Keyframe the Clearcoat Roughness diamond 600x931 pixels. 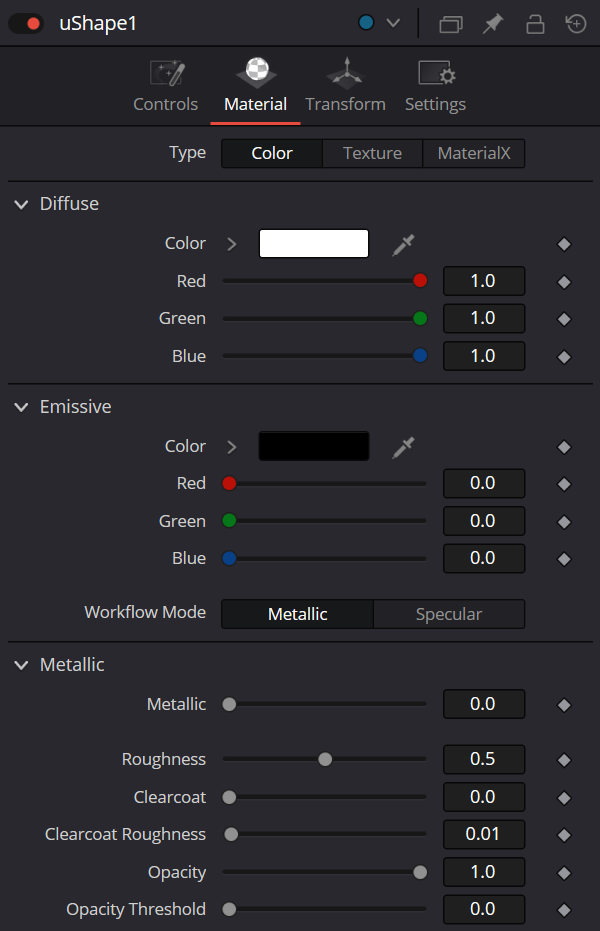tap(564, 835)
